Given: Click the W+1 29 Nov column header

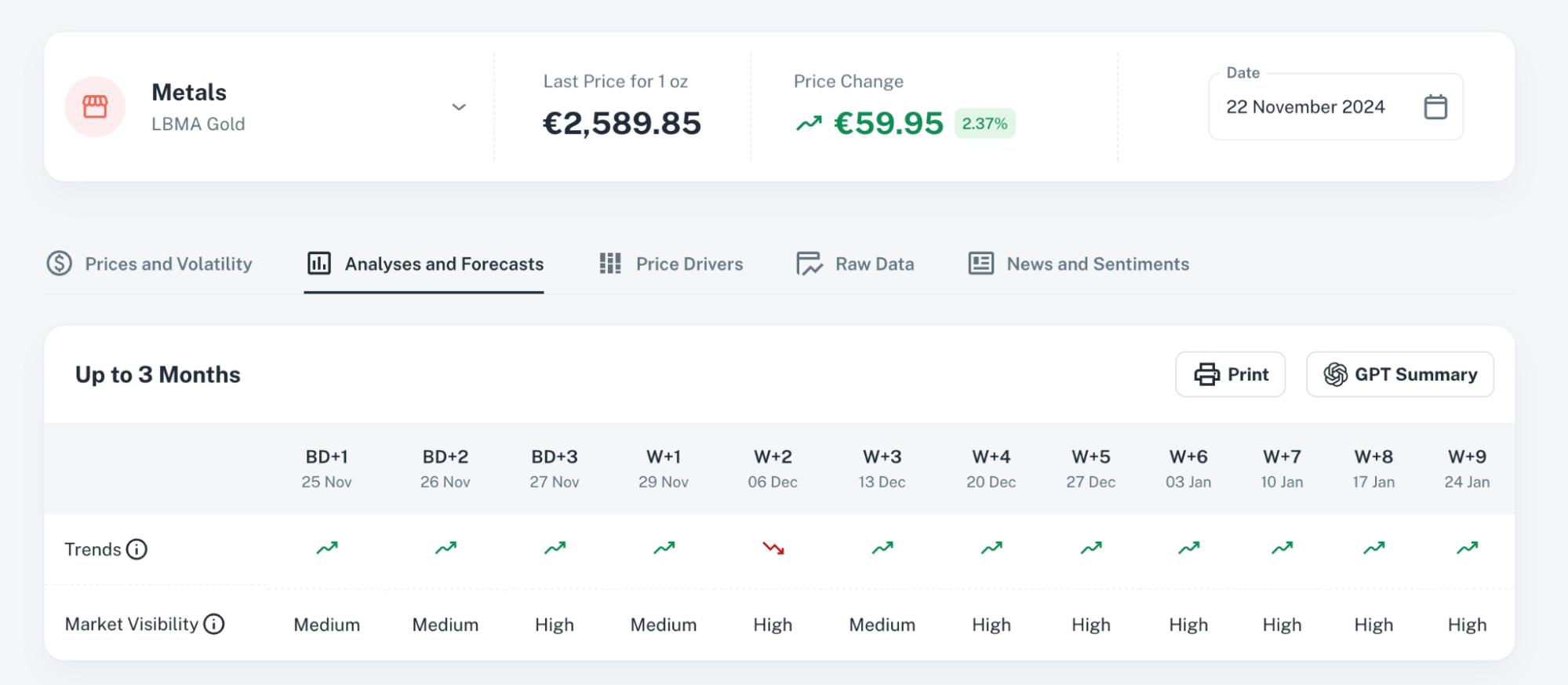Looking at the screenshot, I should point(664,468).
